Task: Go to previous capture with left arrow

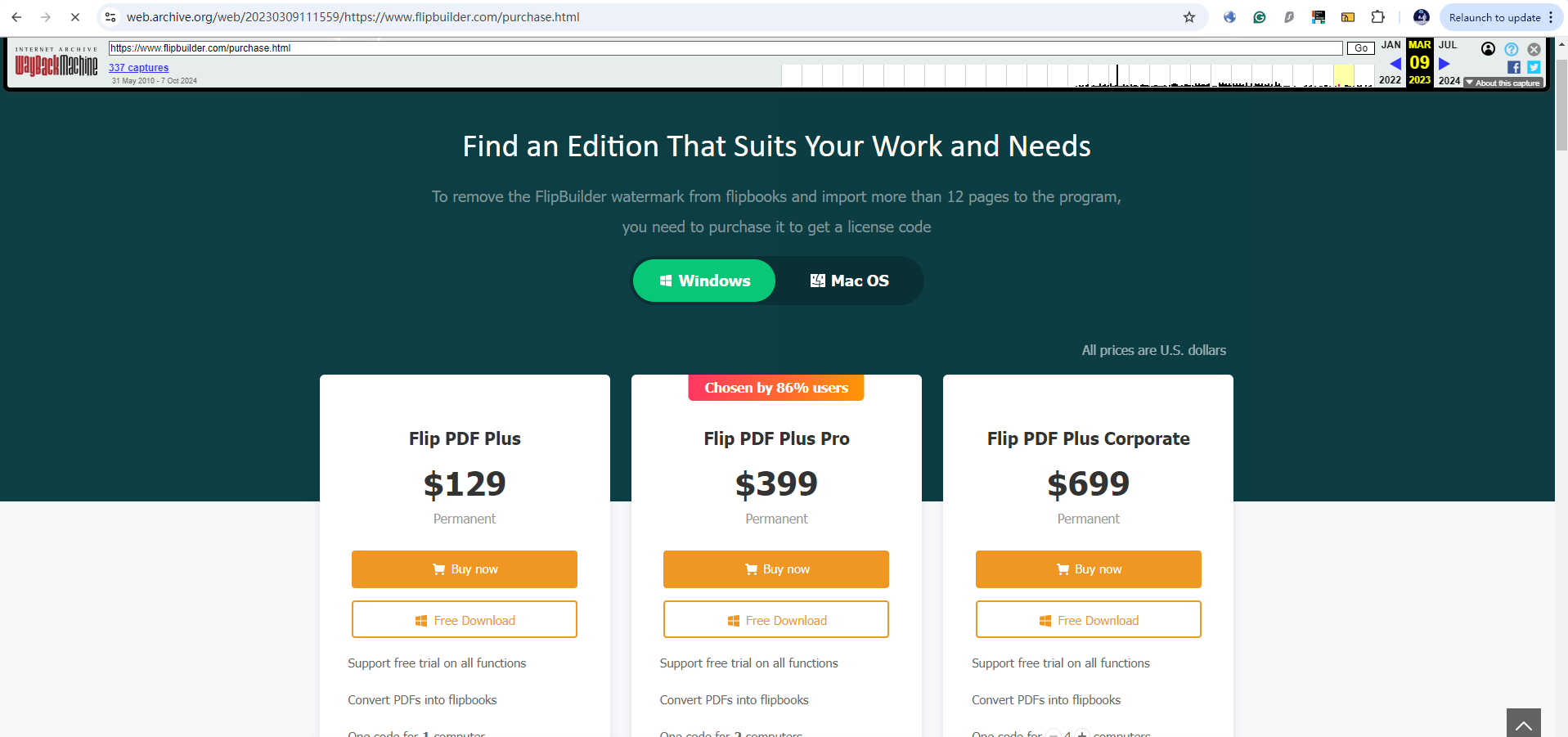Action: pyautogui.click(x=1395, y=64)
